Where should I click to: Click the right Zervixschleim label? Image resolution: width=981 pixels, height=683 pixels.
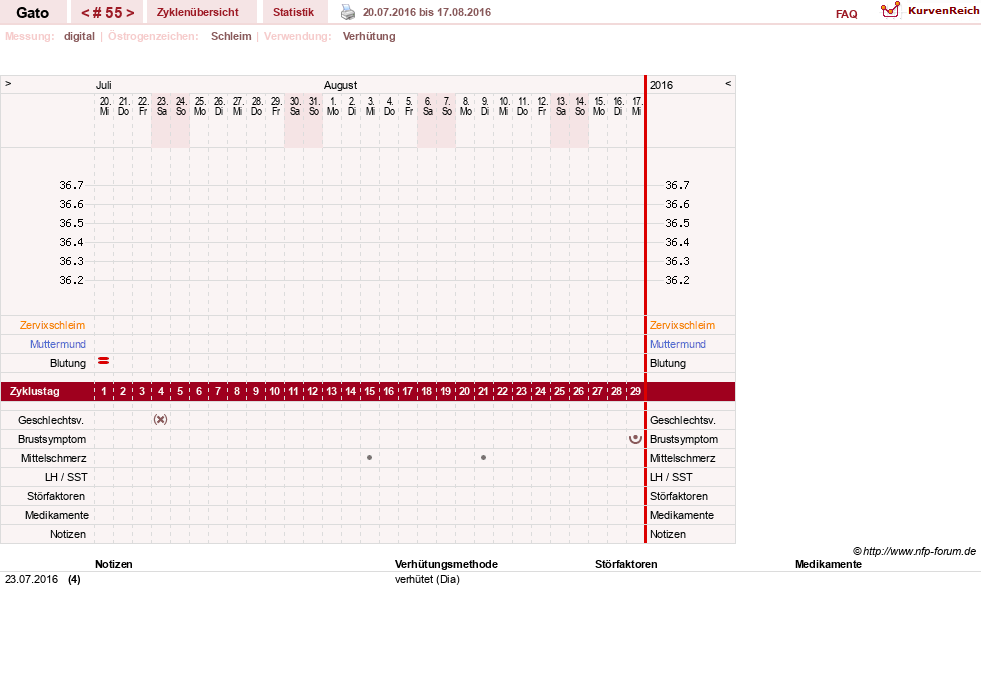682,325
